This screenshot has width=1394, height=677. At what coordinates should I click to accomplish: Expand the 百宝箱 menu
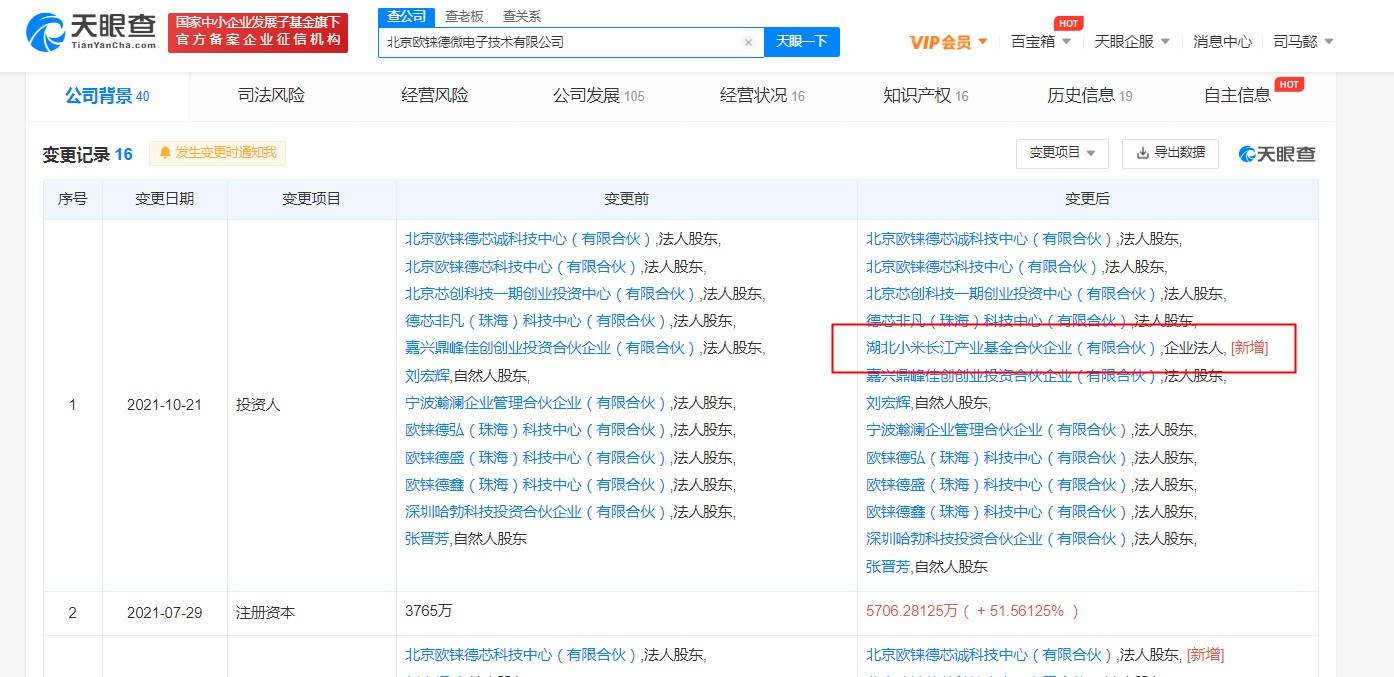(1041, 42)
